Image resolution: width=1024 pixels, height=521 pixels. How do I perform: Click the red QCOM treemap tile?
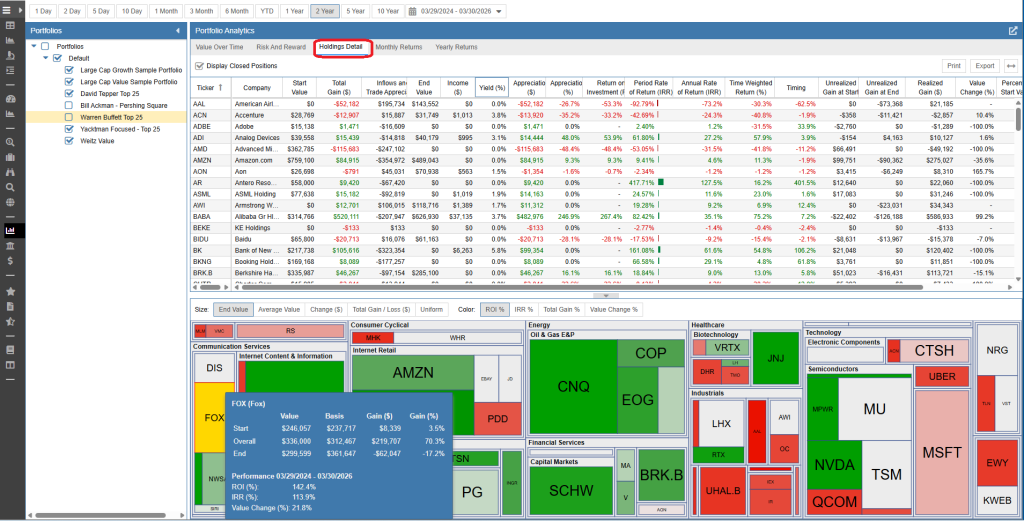pyautogui.click(x=835, y=501)
